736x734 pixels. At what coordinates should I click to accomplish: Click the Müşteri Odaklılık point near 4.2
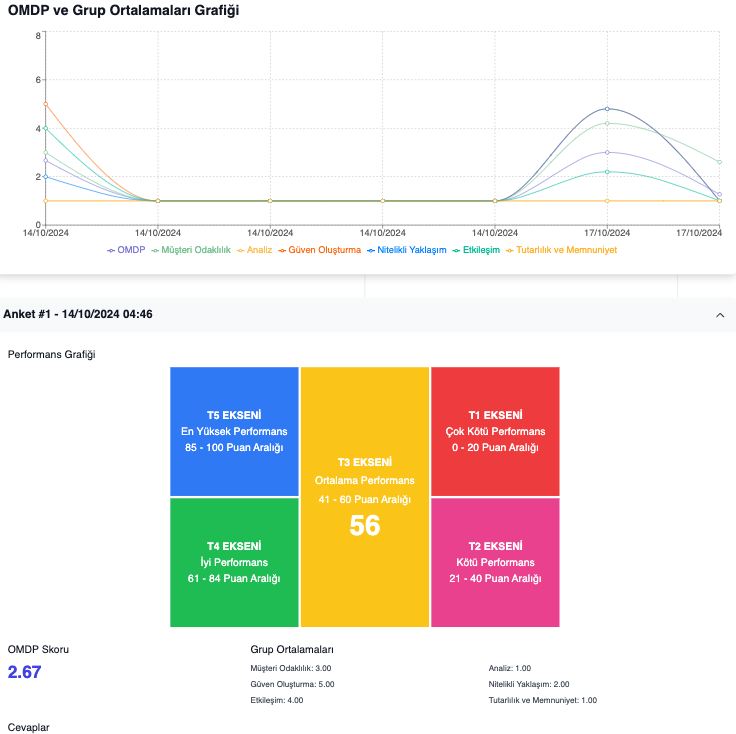[607, 123]
